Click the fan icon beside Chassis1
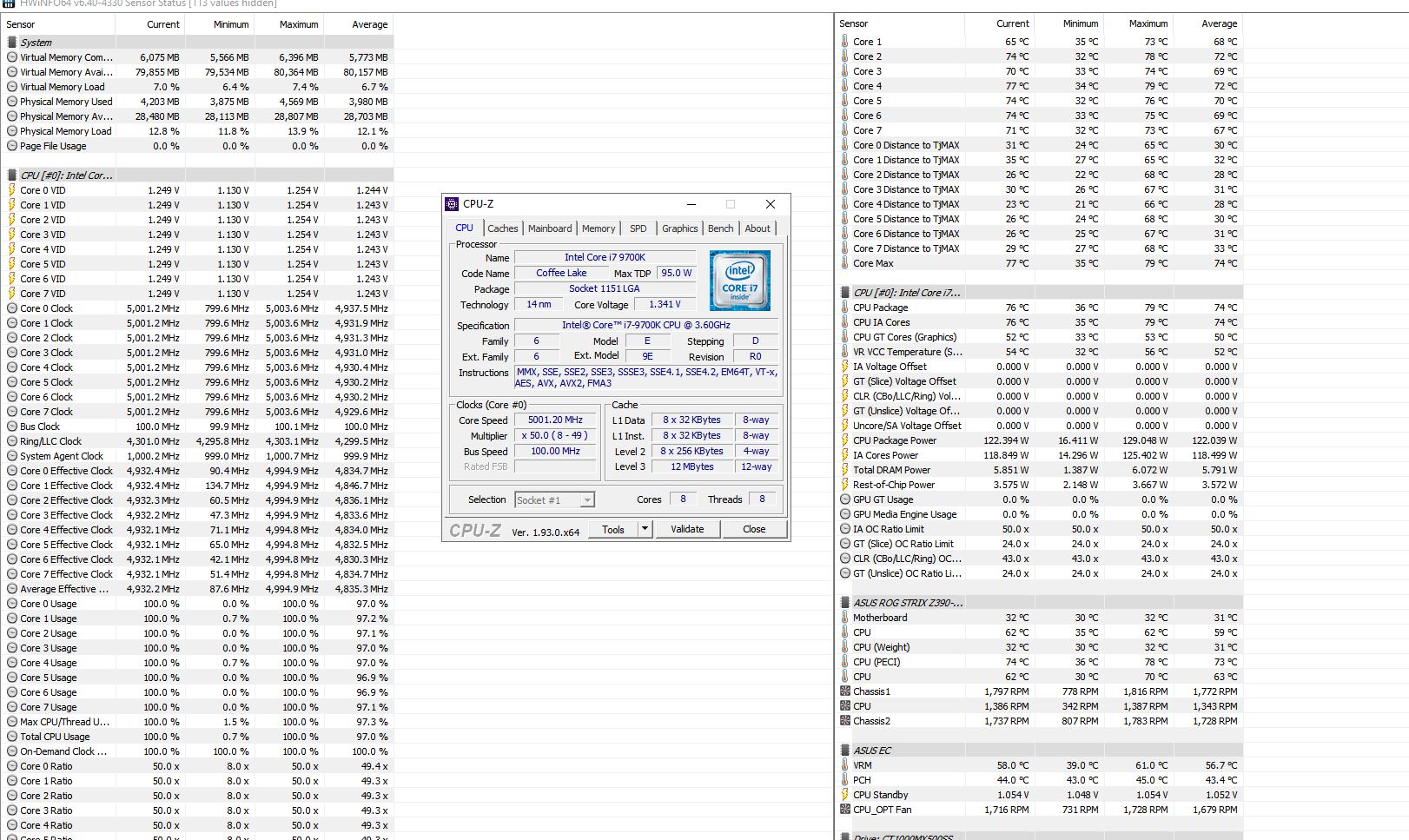 click(845, 691)
